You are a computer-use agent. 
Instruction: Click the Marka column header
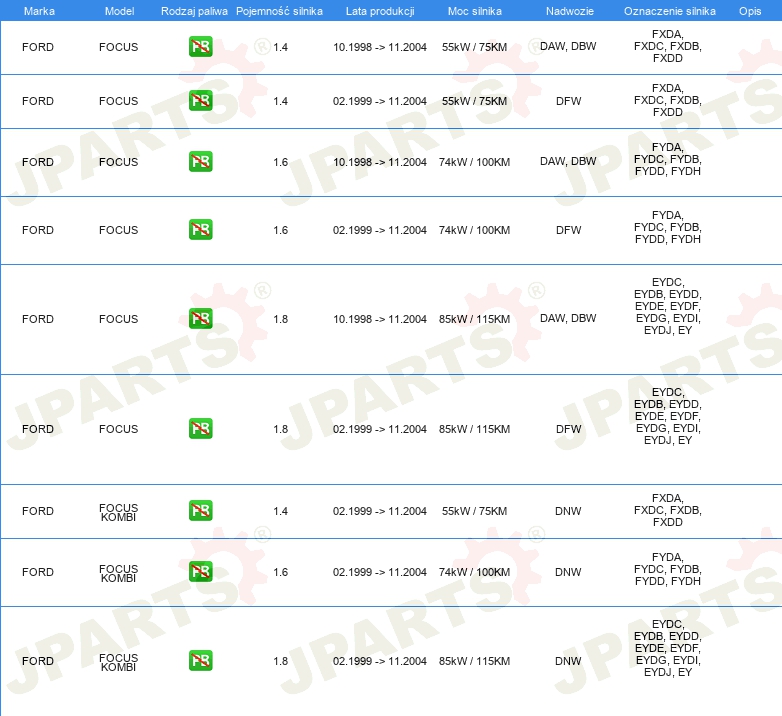click(x=39, y=11)
